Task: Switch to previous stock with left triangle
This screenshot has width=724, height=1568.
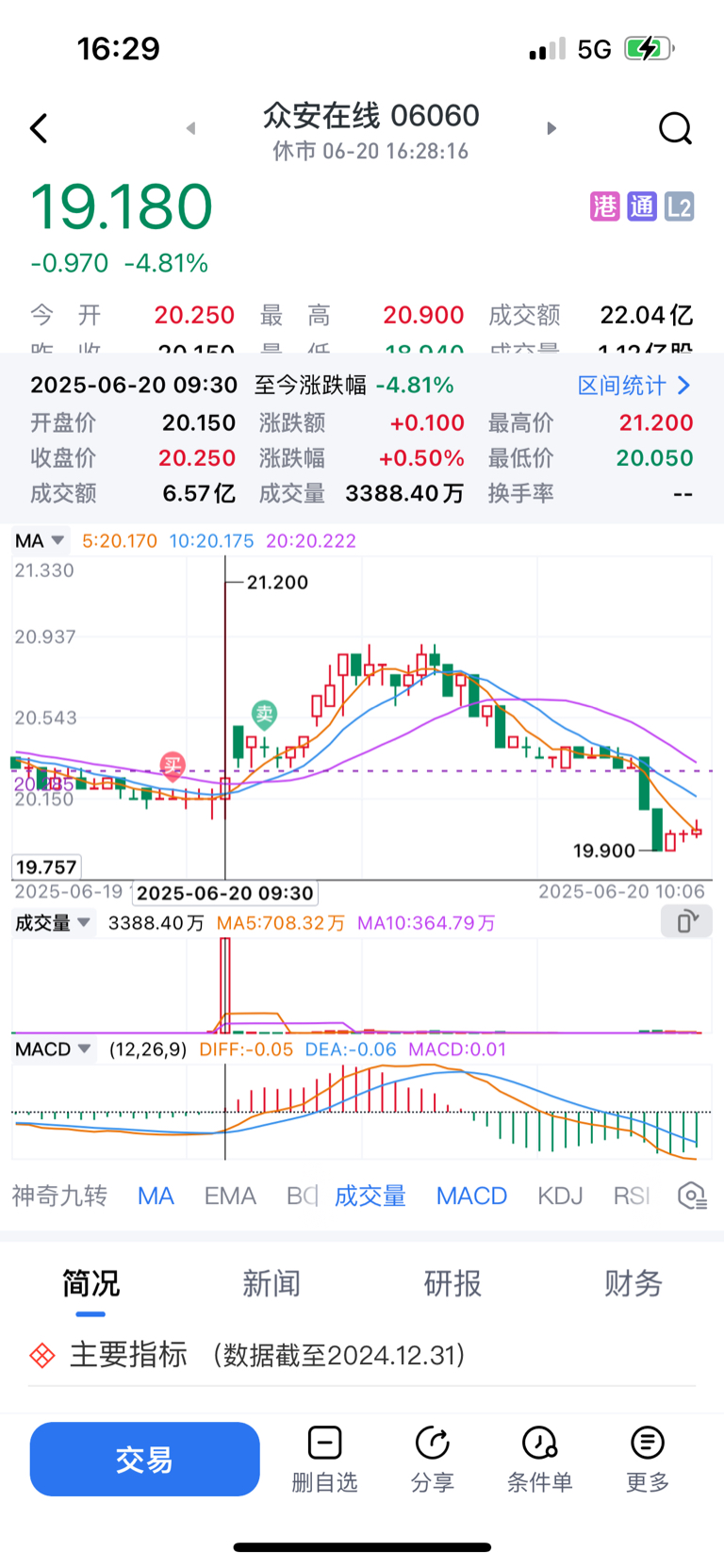Action: point(190,128)
